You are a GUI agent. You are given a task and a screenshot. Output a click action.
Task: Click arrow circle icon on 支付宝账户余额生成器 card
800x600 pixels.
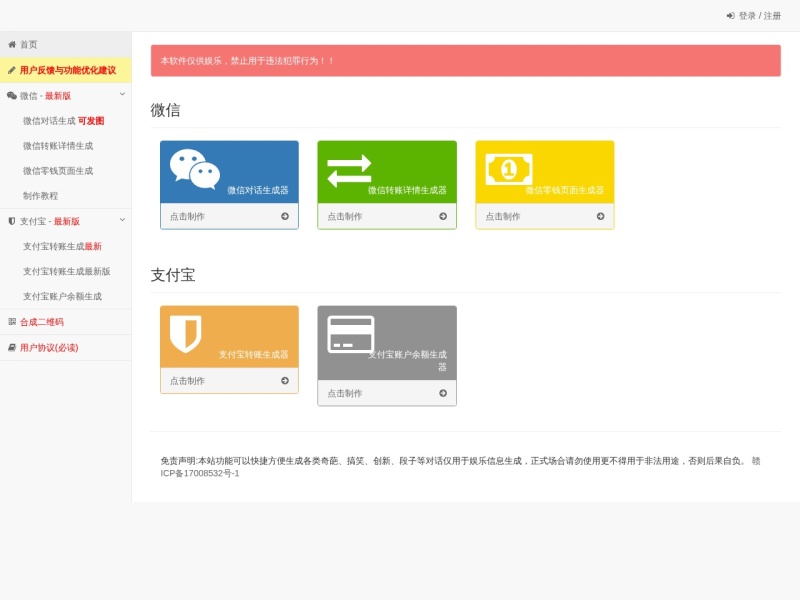[x=443, y=393]
